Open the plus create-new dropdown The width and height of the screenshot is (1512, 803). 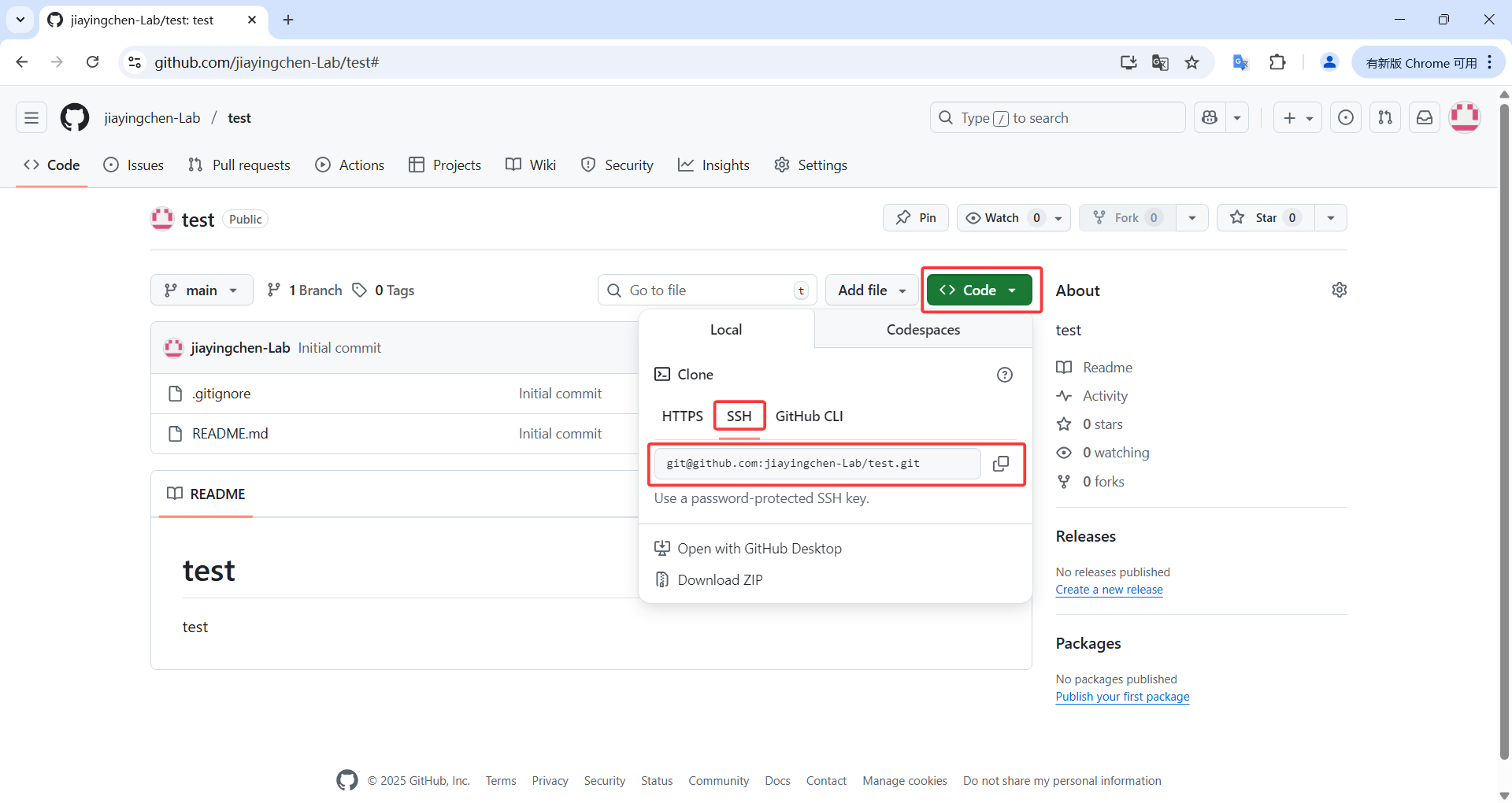coord(1298,118)
